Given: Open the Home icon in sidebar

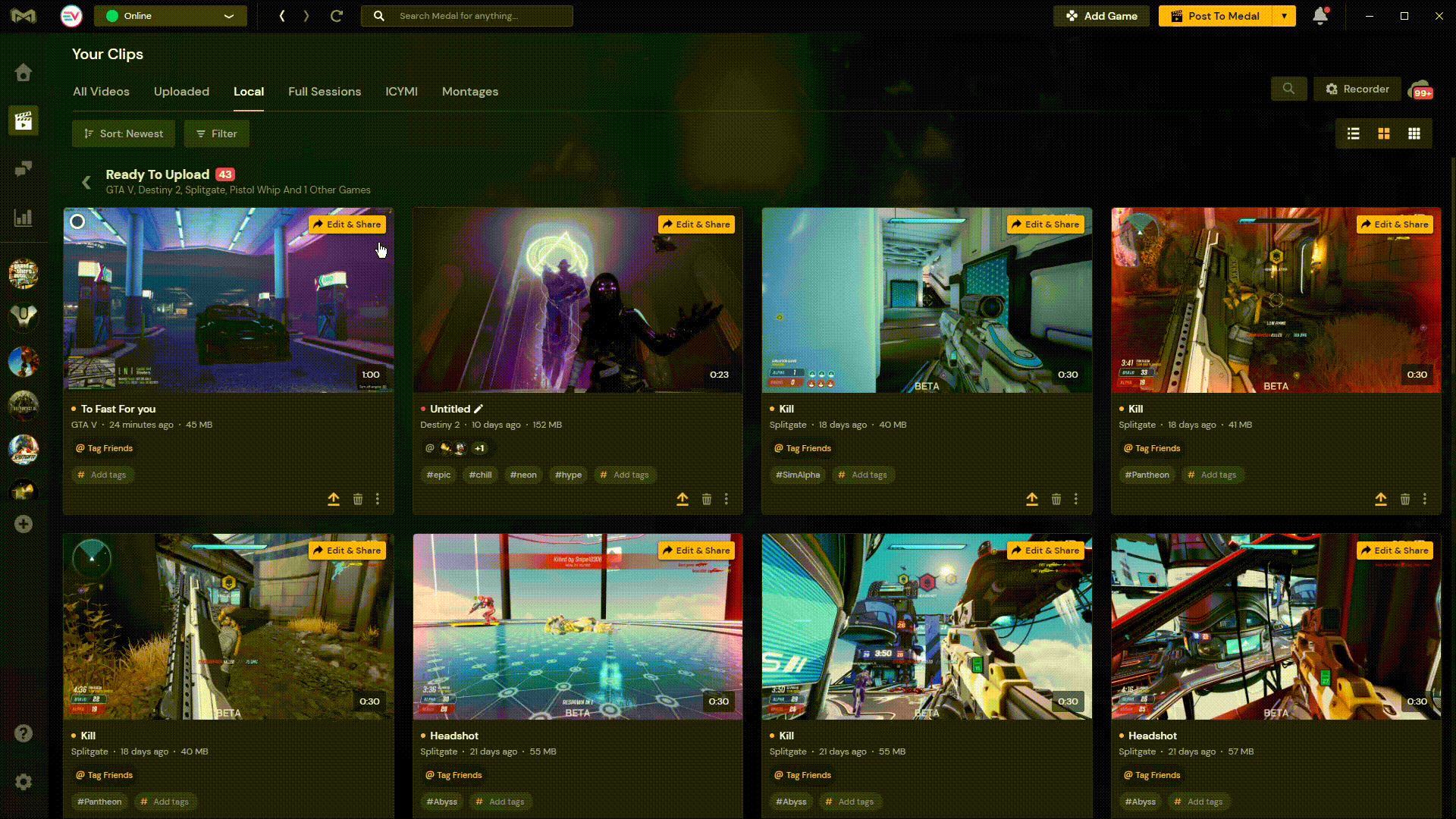Looking at the screenshot, I should [x=24, y=72].
